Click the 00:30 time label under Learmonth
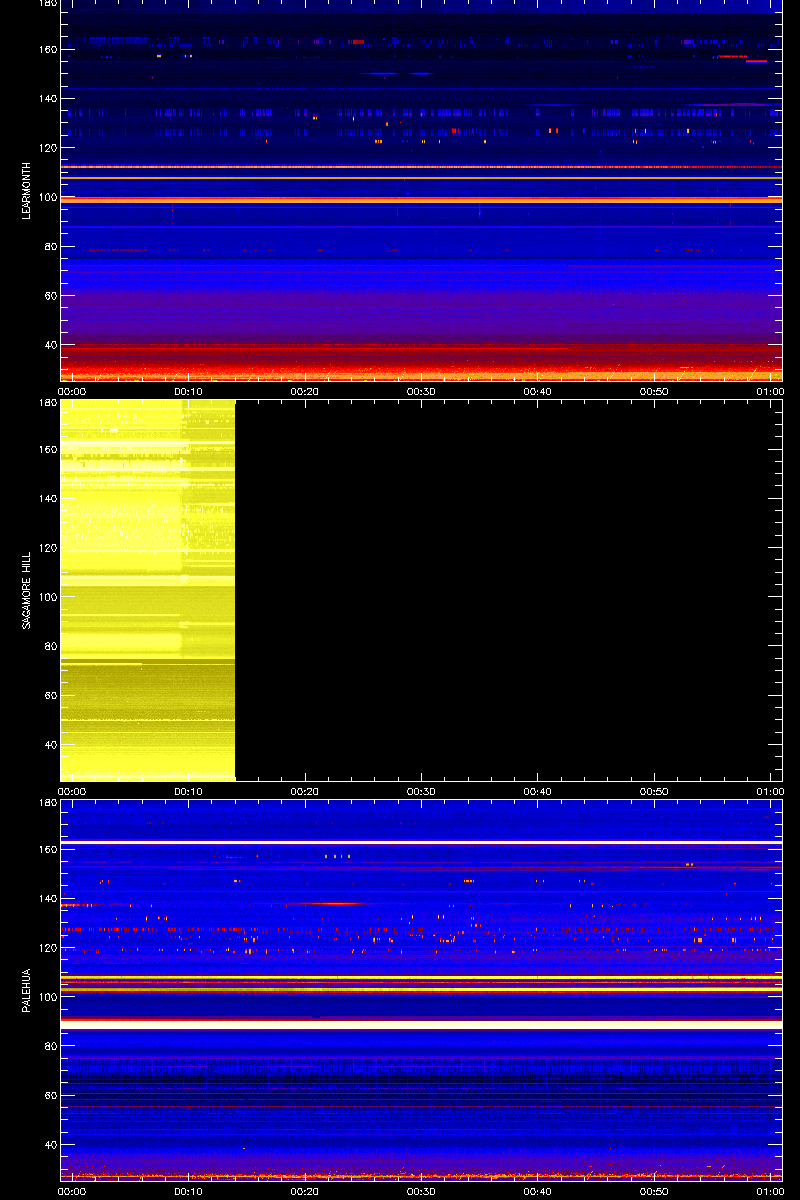 tap(421, 391)
